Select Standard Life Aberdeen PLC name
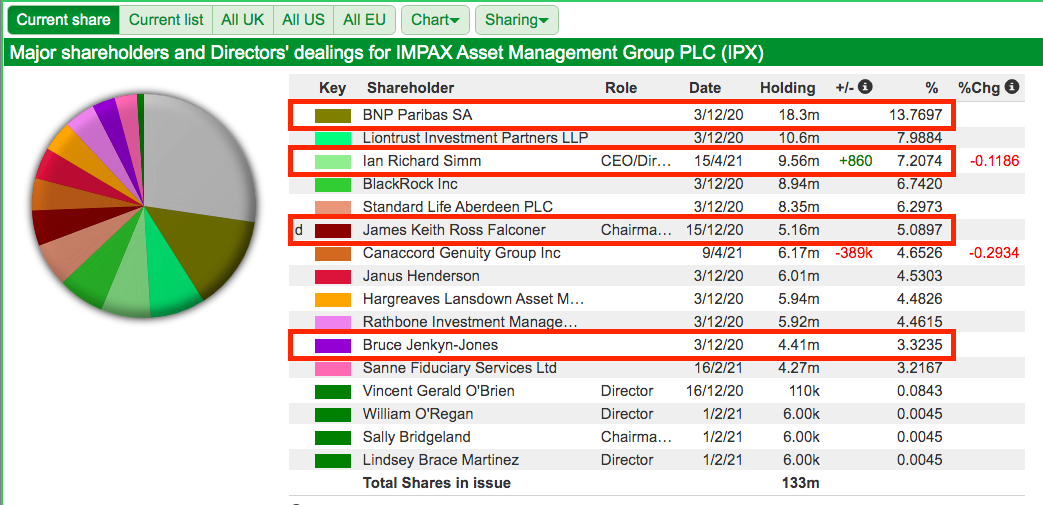 pos(458,208)
